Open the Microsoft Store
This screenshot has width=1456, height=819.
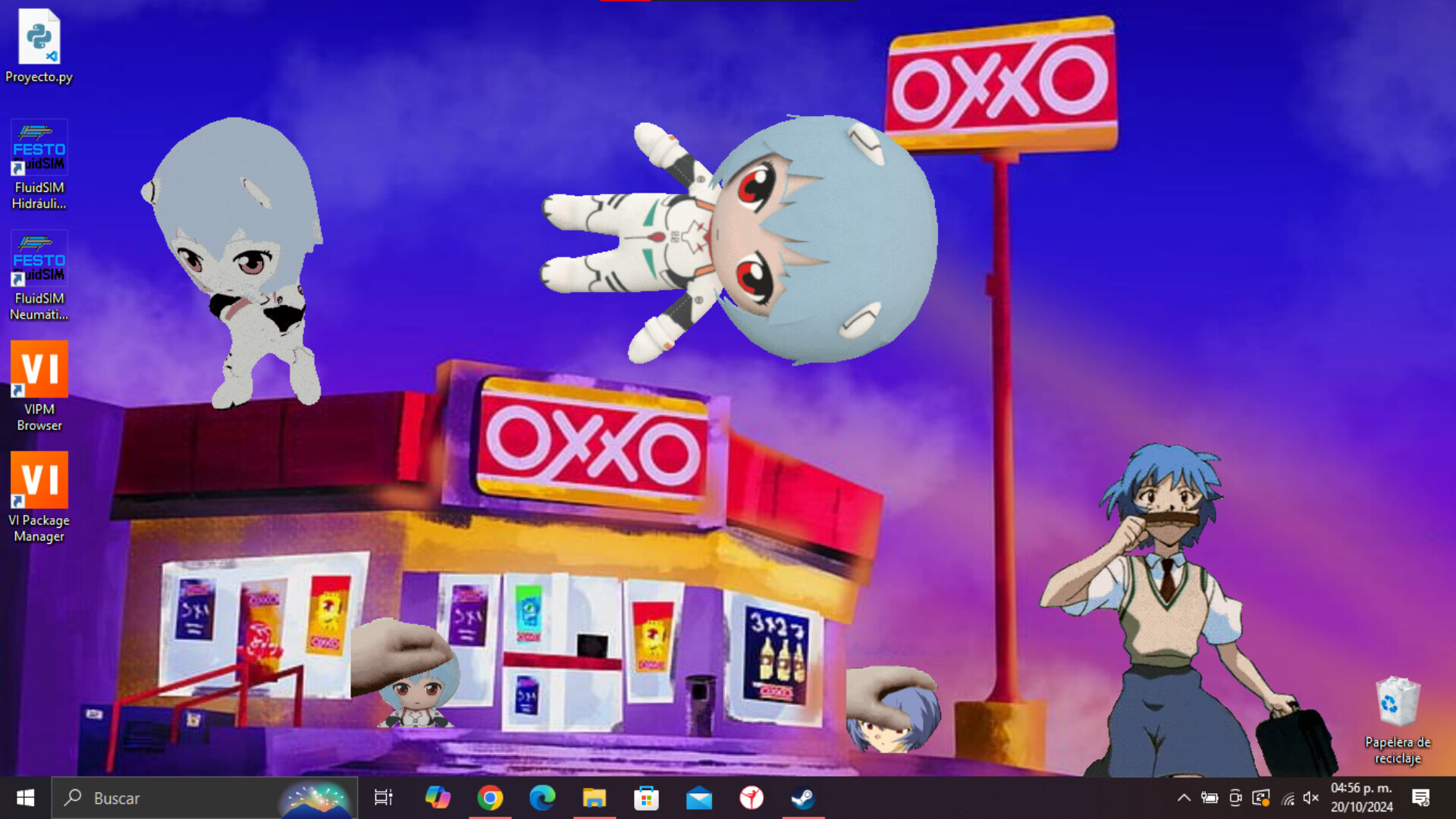pos(646,798)
